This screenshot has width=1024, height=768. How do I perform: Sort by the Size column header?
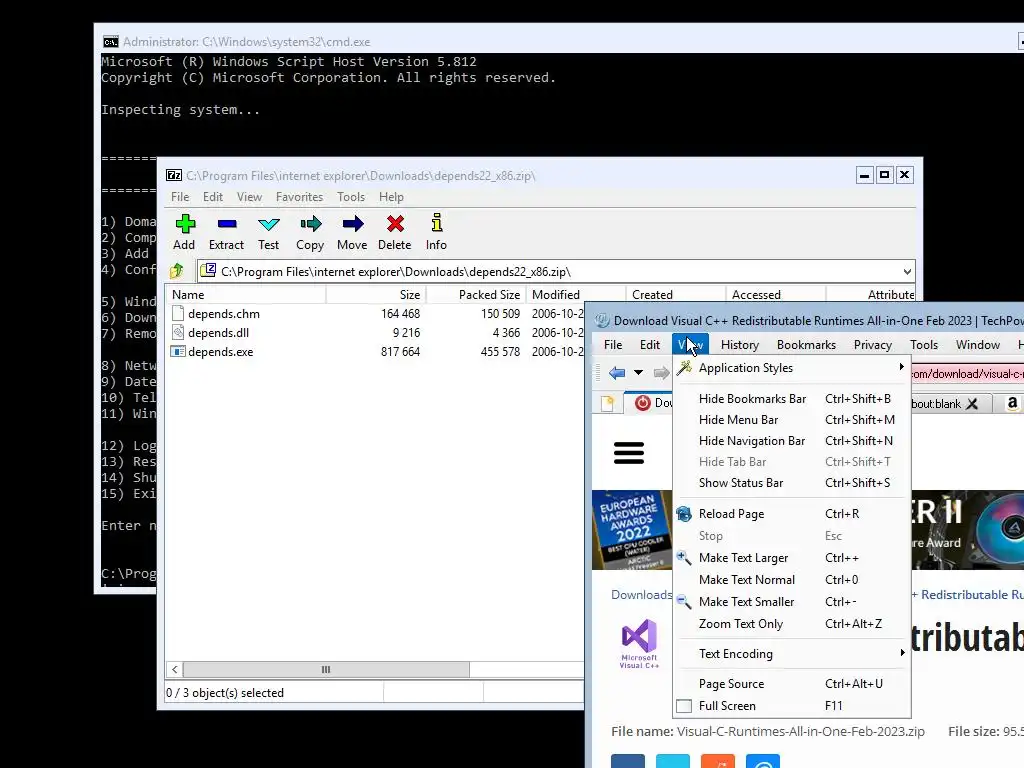pos(376,295)
